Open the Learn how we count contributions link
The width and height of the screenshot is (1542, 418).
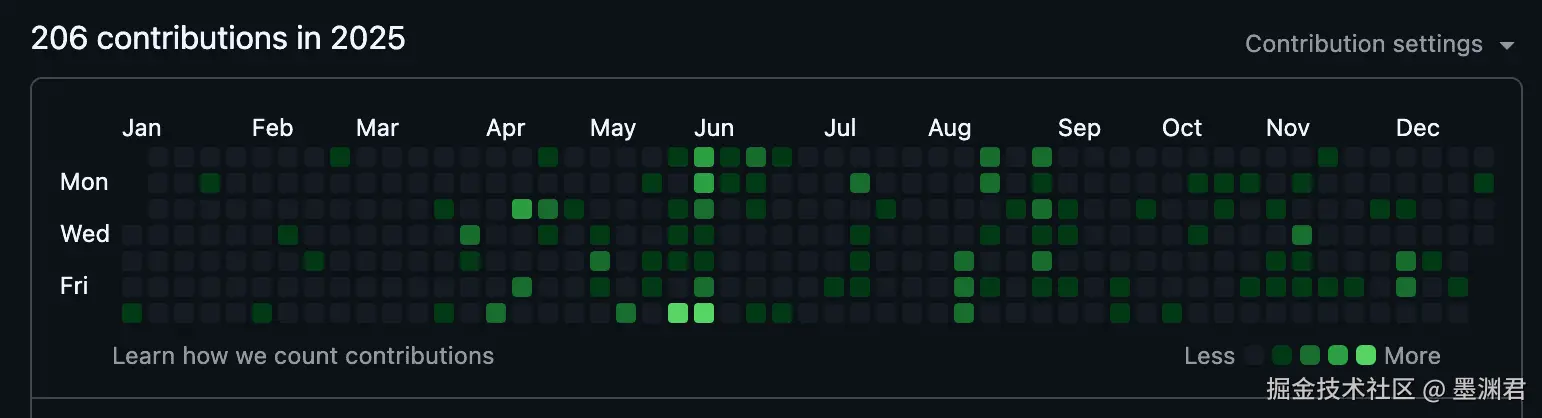[303, 356]
